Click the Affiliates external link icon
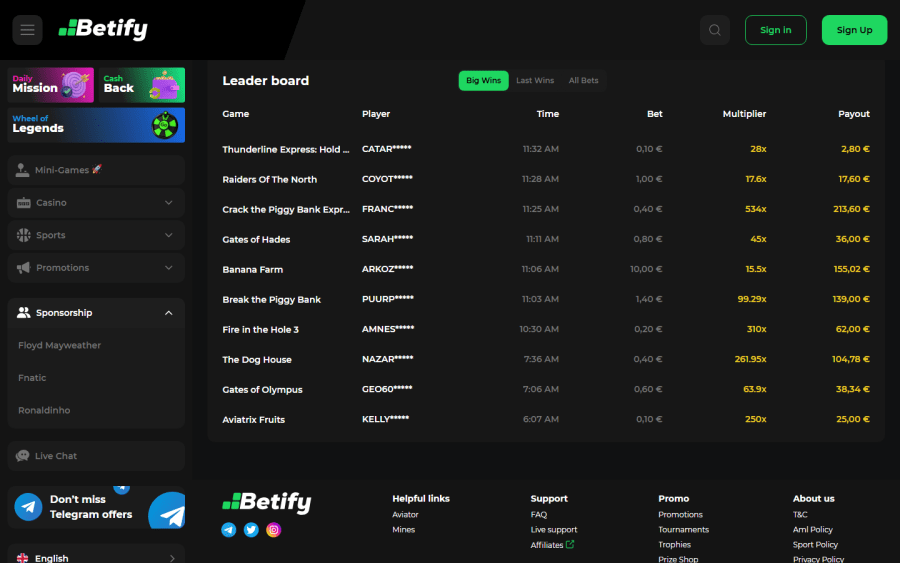900x563 pixels. tap(570, 544)
